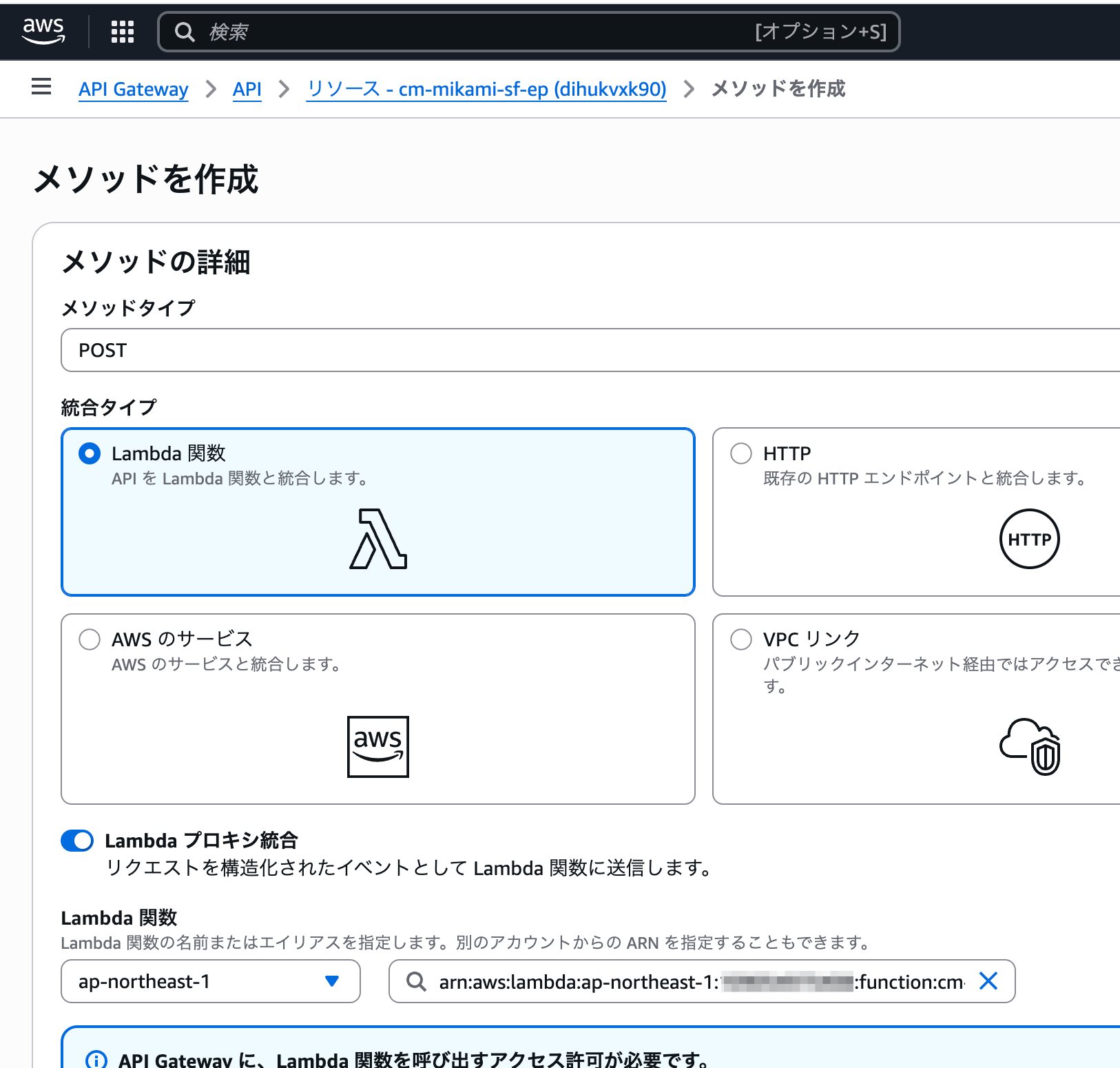Select the Lambda 関数 integration radio

(90, 453)
